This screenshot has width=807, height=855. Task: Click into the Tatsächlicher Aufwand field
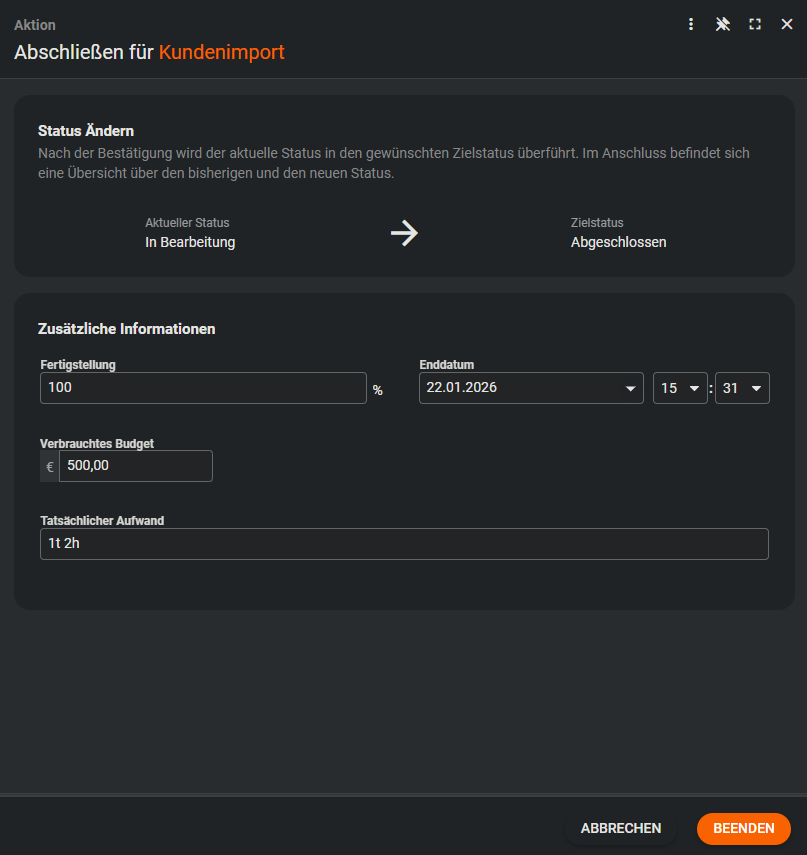[404, 544]
